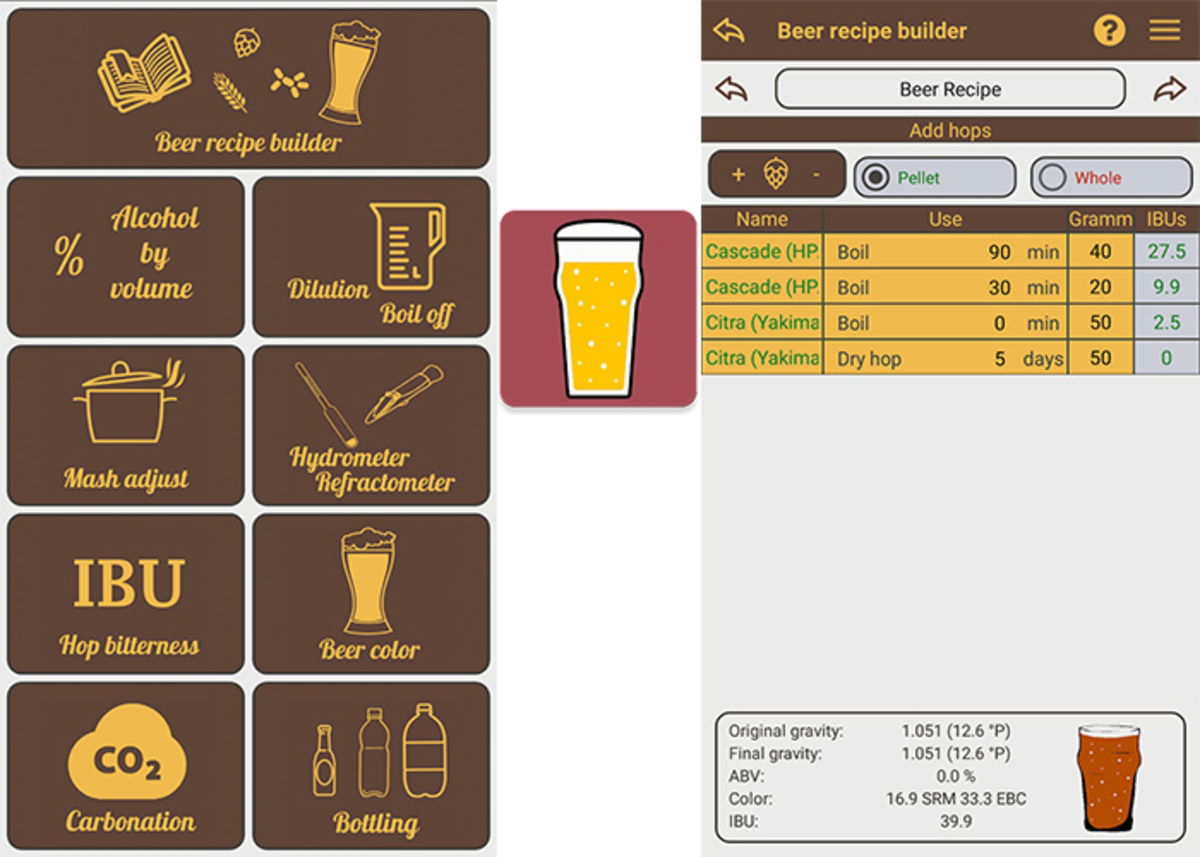Open the IBU Hop bitterness calculator
Viewport: 1200px width, 857px height.
124,593
